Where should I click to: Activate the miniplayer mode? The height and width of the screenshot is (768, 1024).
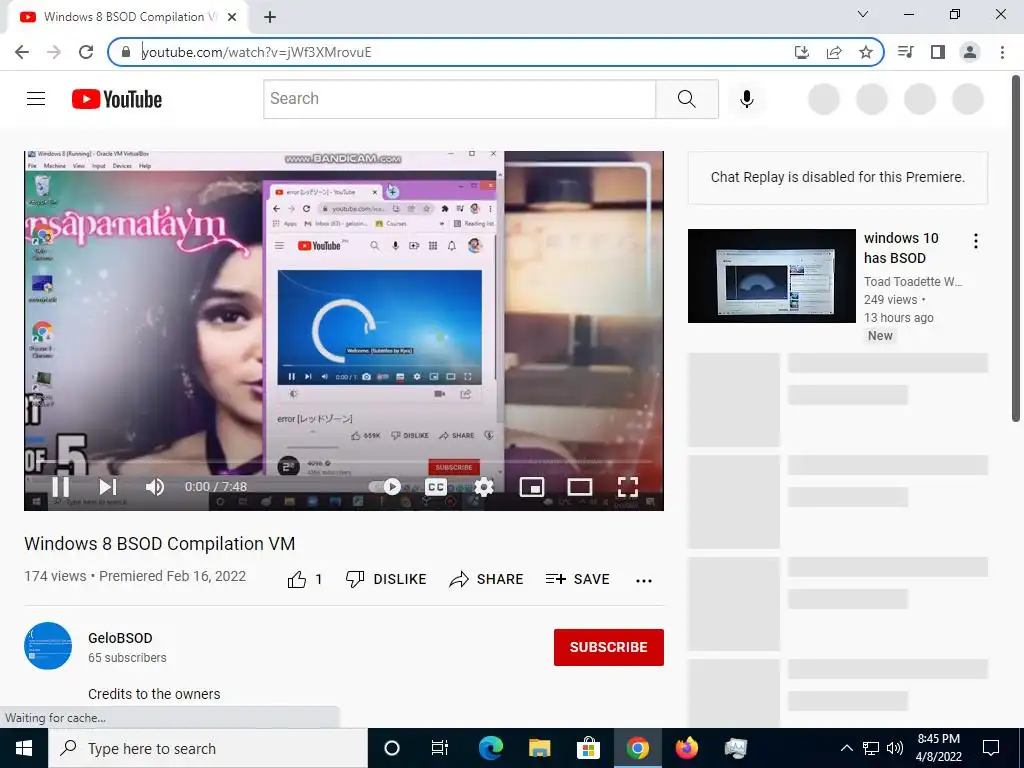pyautogui.click(x=532, y=487)
